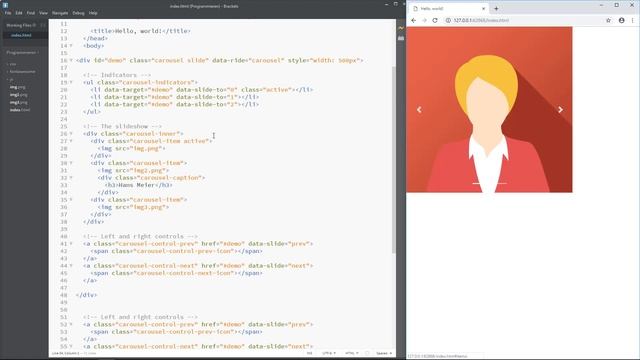Click the 'The slideshow' comment line

[x=122, y=127]
